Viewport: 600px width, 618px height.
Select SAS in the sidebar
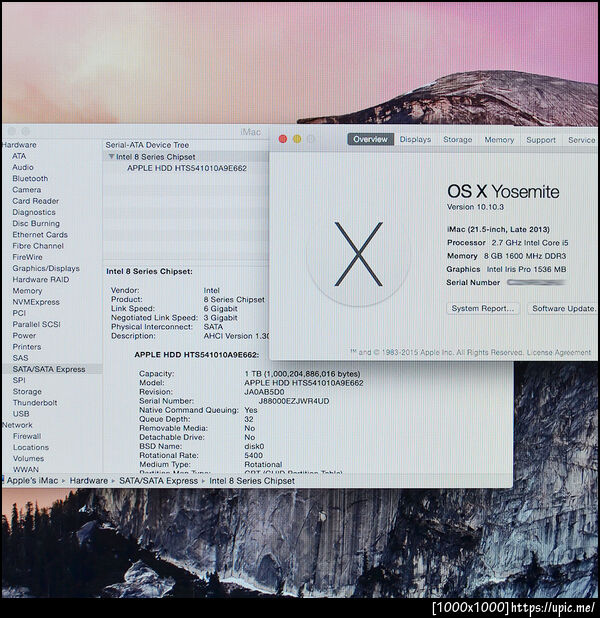pos(20,358)
